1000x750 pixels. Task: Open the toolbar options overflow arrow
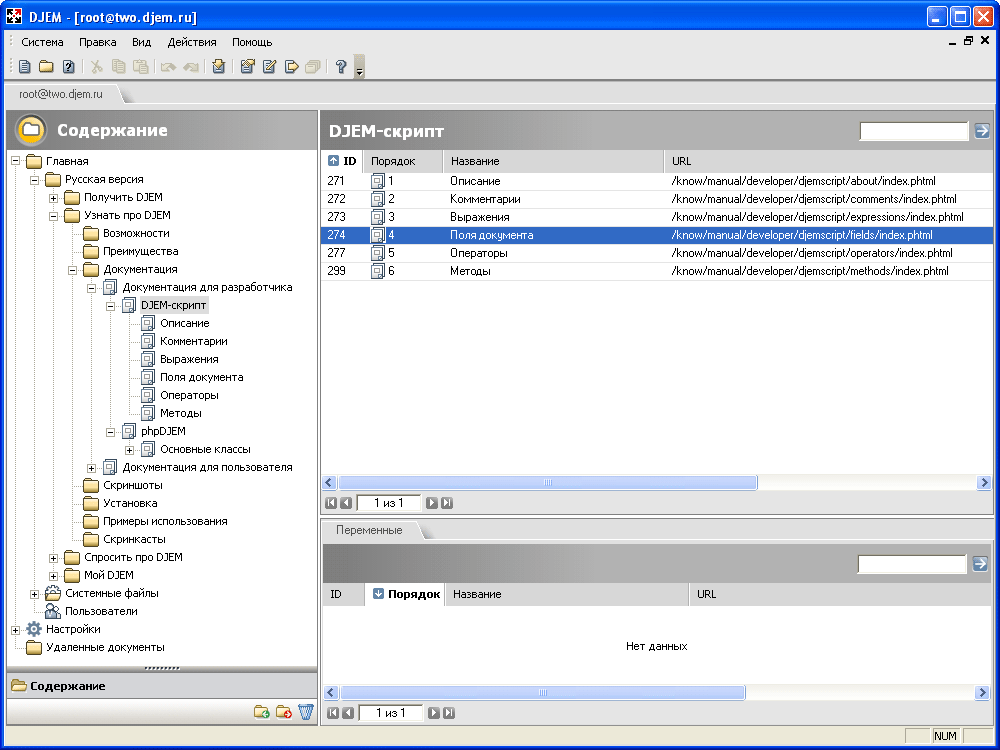359,67
